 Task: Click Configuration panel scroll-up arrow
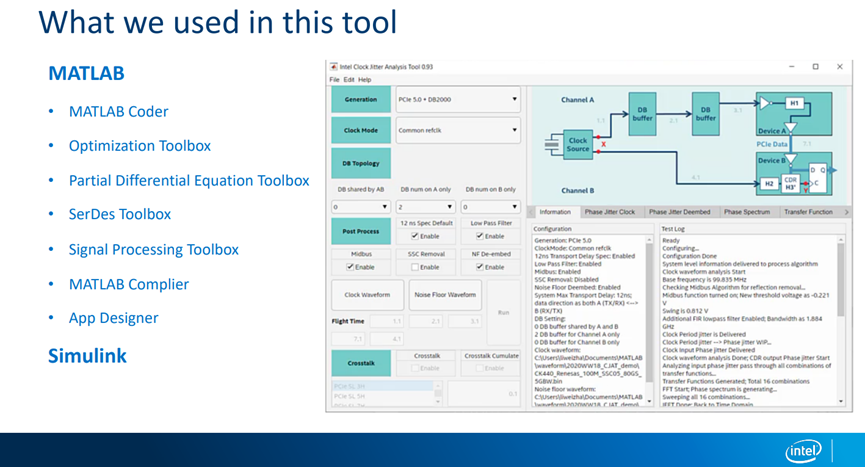[649, 240]
